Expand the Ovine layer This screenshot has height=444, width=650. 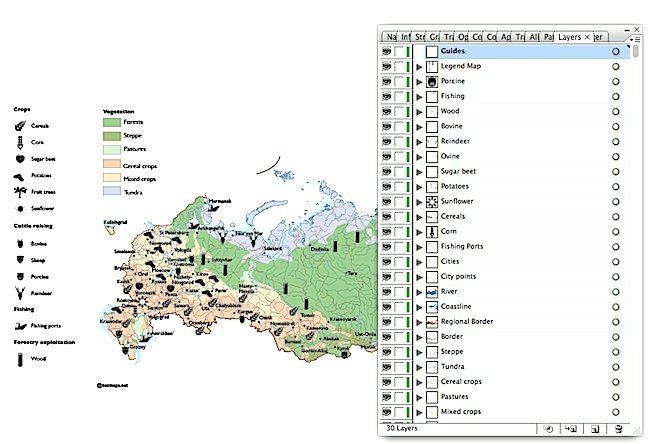(419, 157)
